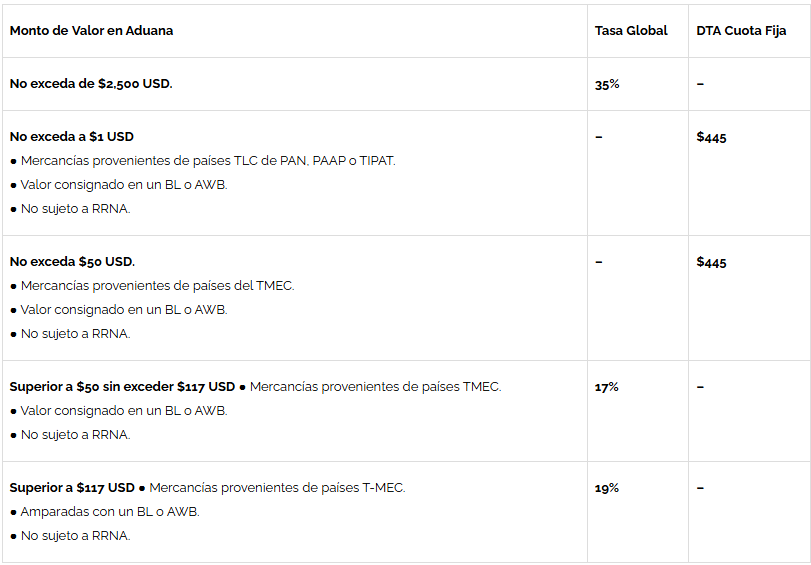Select the 35% Tasa Global value
This screenshot has height=565, width=811.
click(x=607, y=84)
